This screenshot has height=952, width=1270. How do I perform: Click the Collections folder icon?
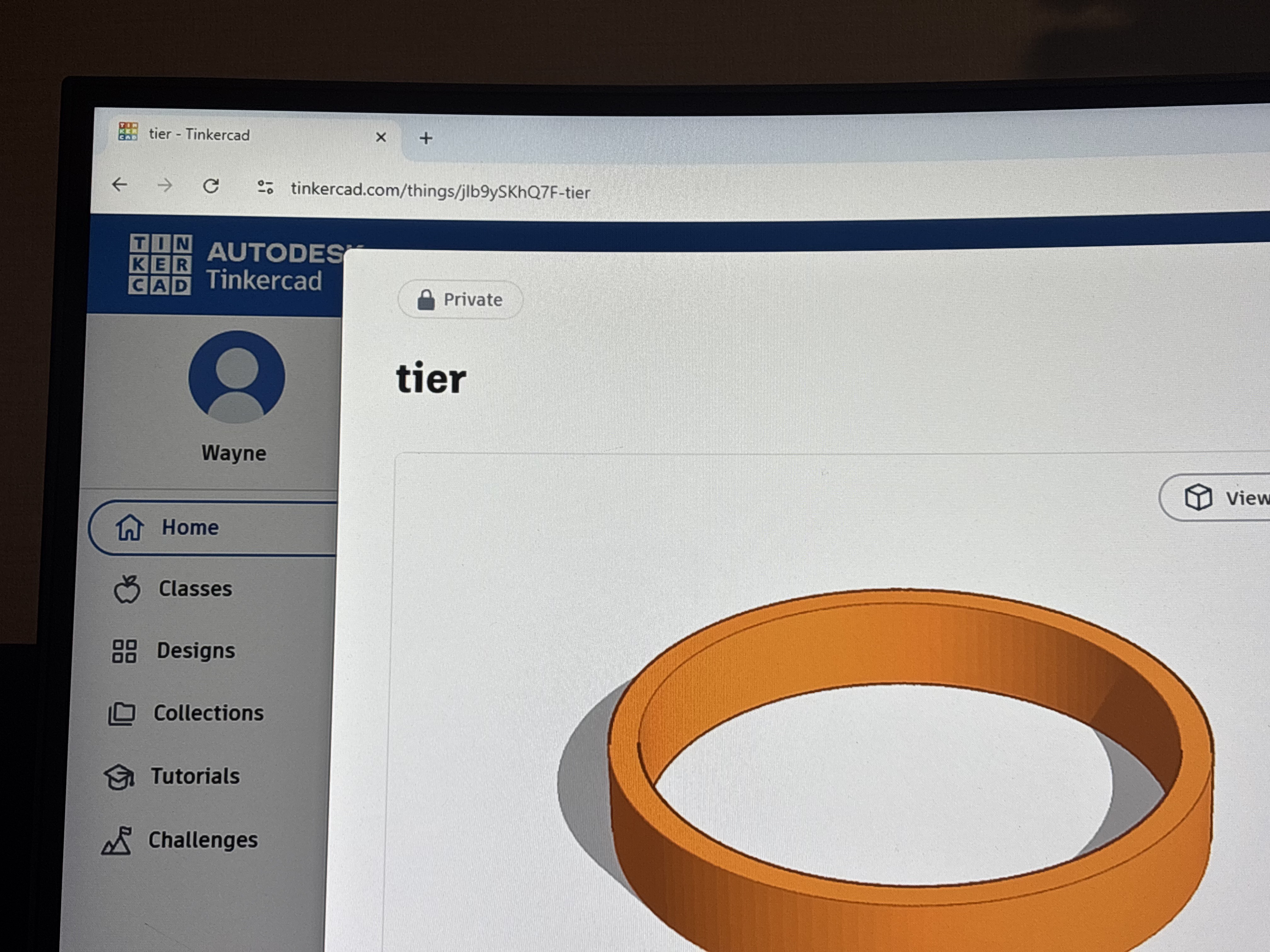pos(122,714)
